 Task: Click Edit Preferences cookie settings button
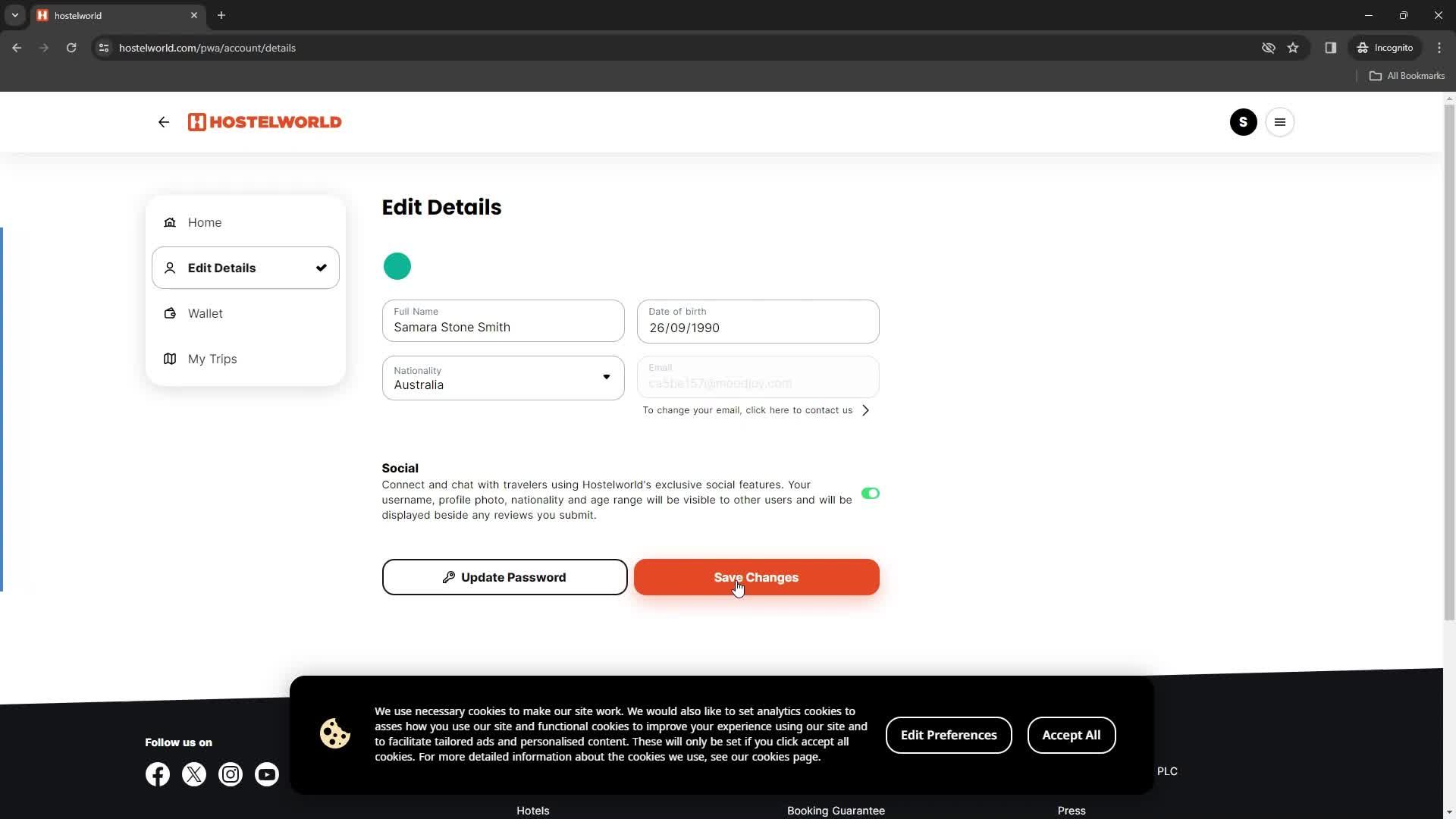949,735
